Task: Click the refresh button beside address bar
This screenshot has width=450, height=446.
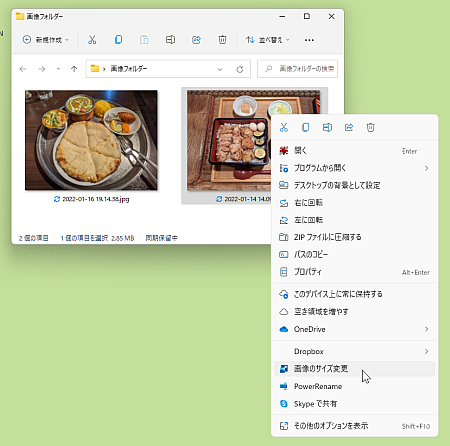Action: pos(240,69)
